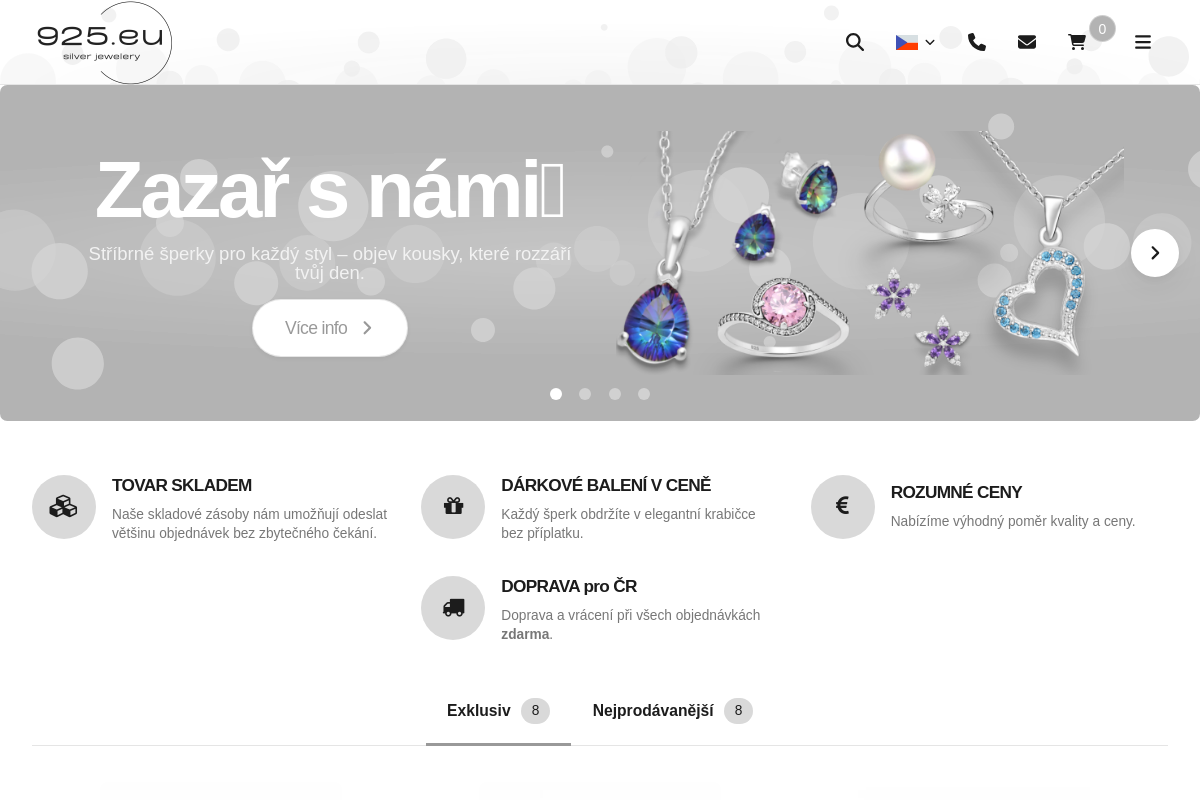This screenshot has width=1200, height=800.
Task: Select the fourth carousel slide dot
Action: pos(644,394)
